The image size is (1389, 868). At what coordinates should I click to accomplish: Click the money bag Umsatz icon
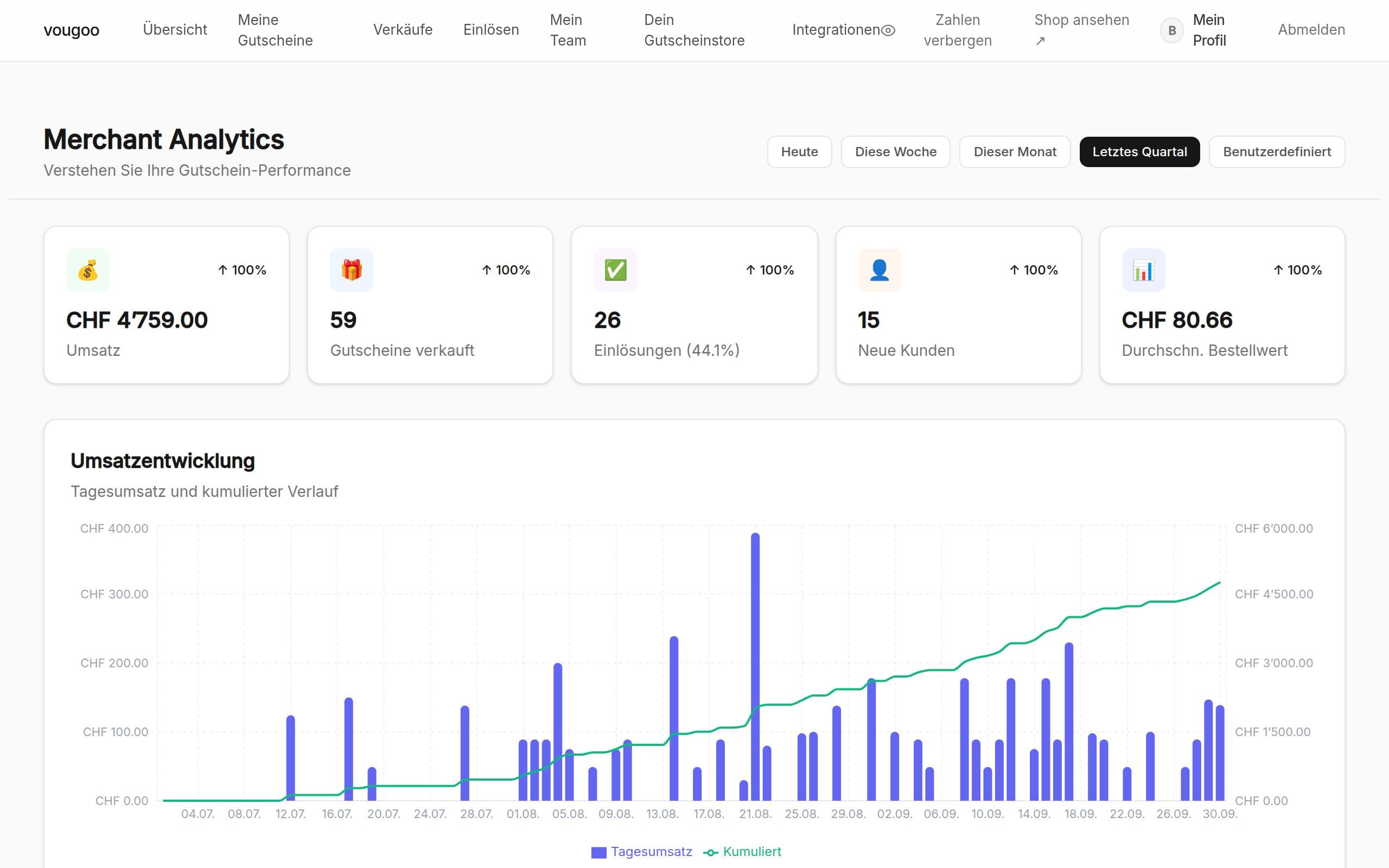(88, 270)
